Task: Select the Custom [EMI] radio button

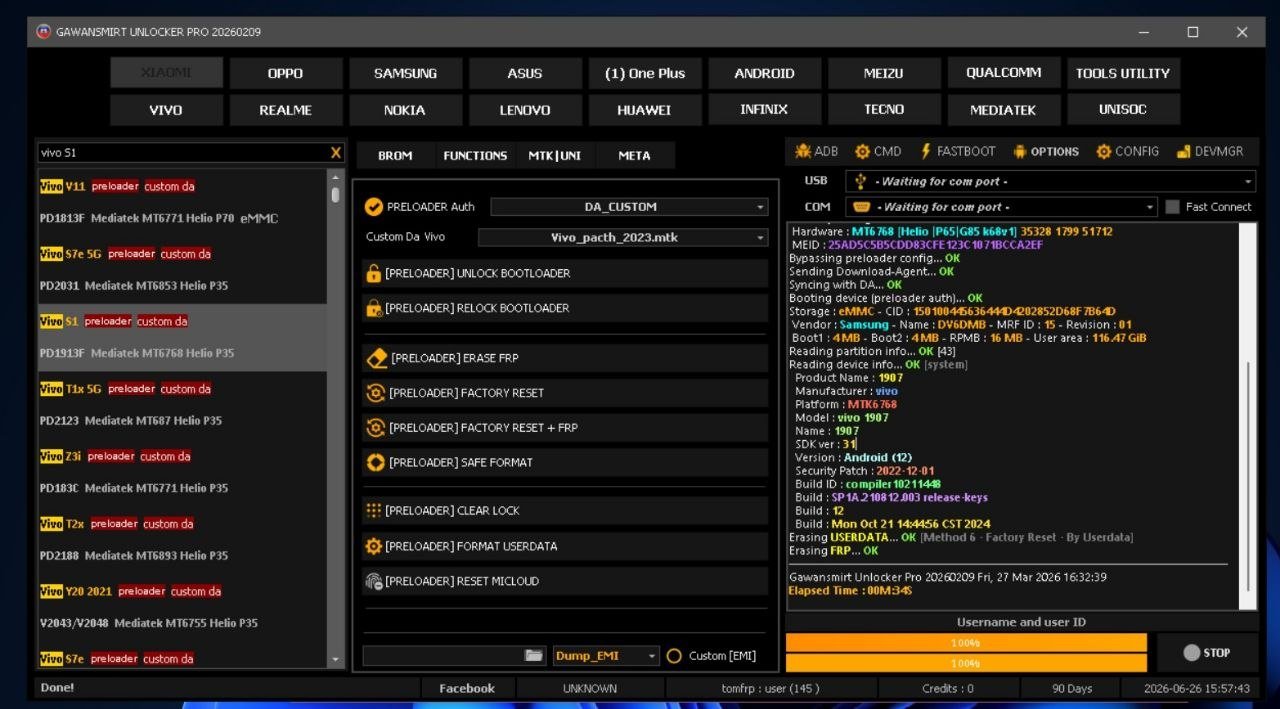Action: click(674, 656)
